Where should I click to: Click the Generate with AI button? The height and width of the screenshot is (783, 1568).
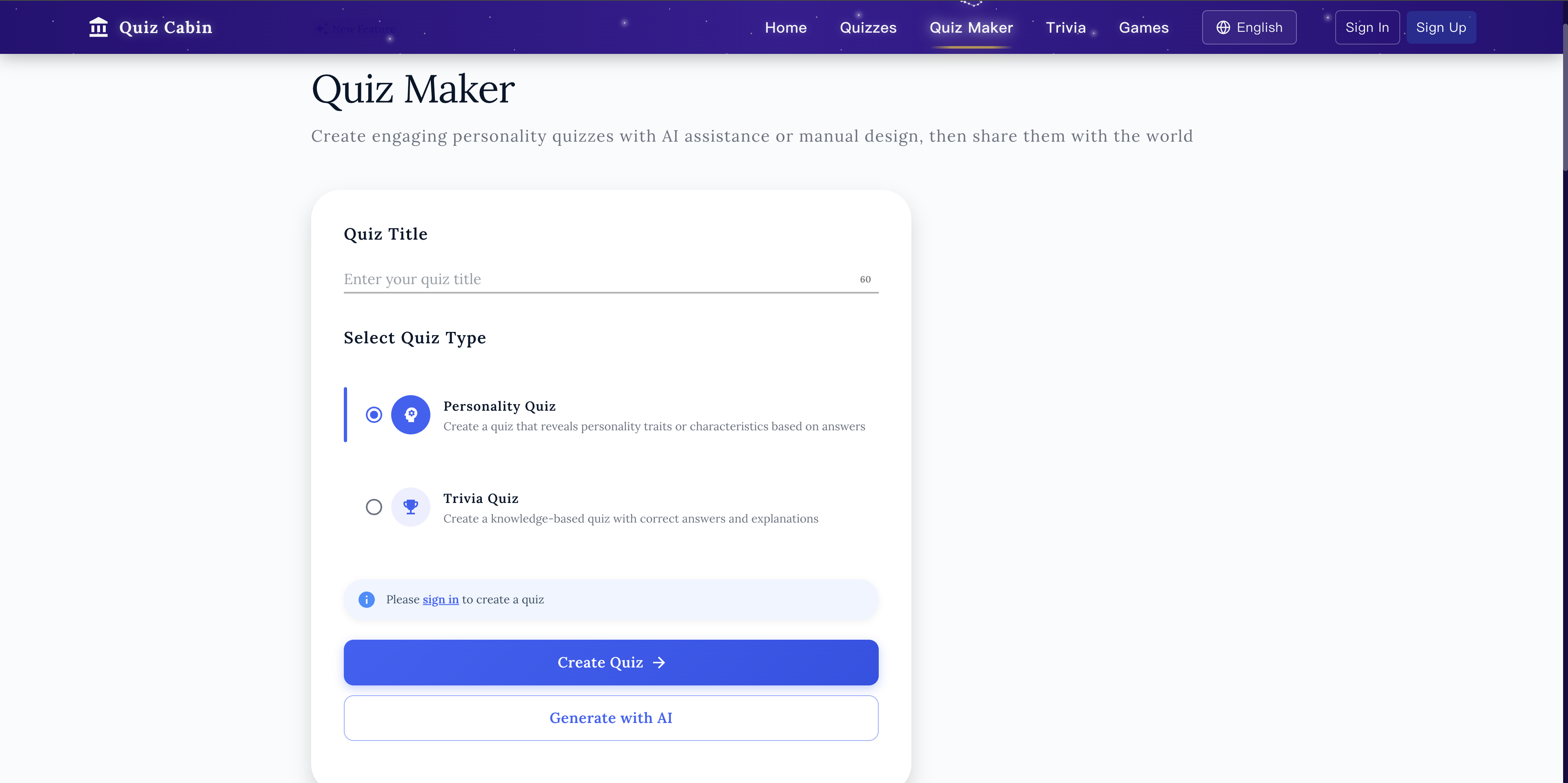(610, 718)
